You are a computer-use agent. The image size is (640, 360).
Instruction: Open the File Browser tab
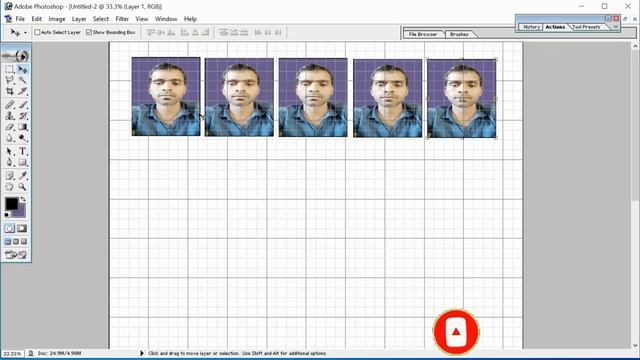tap(423, 34)
